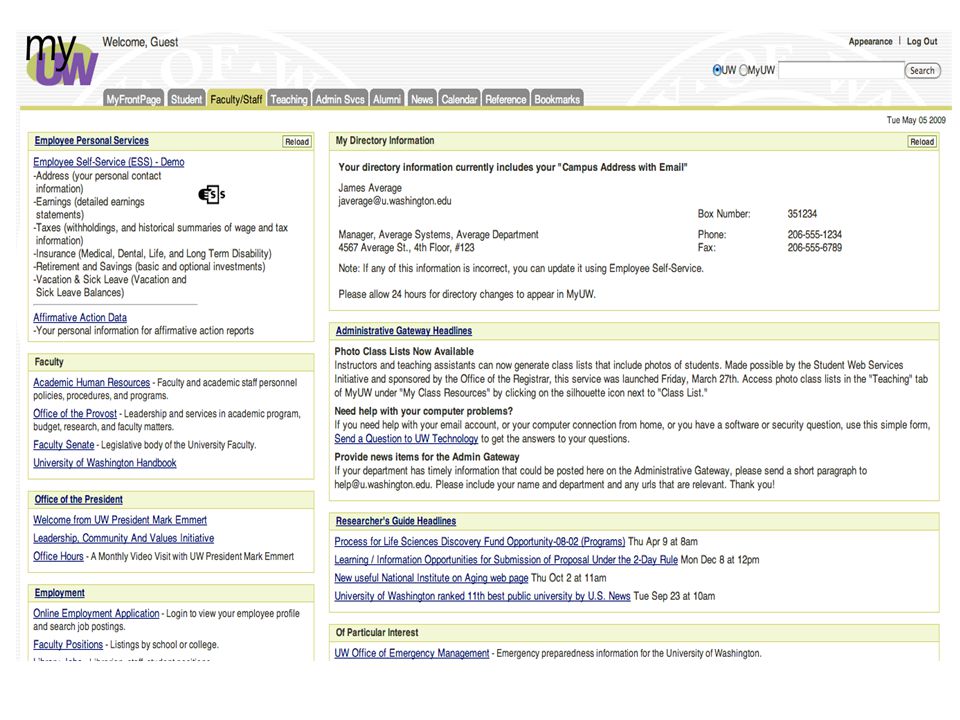Open Online Employment Application link
The image size is (960, 720).
[96, 613]
